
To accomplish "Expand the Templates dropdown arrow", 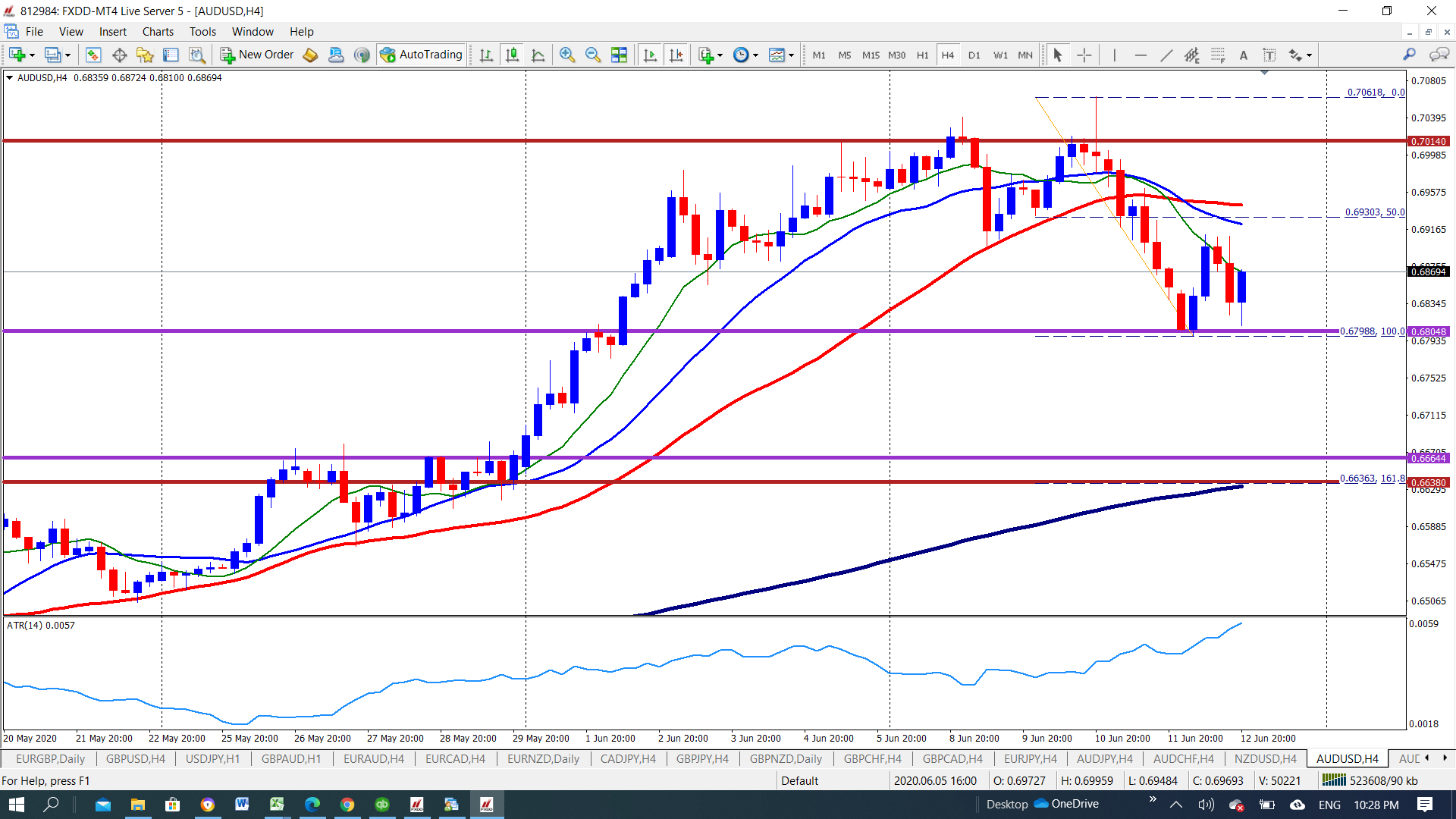I will [791, 55].
